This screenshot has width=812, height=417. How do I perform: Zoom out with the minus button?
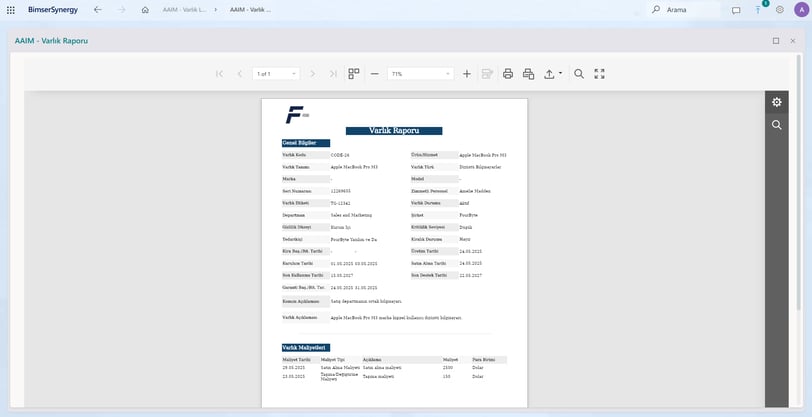click(x=374, y=74)
